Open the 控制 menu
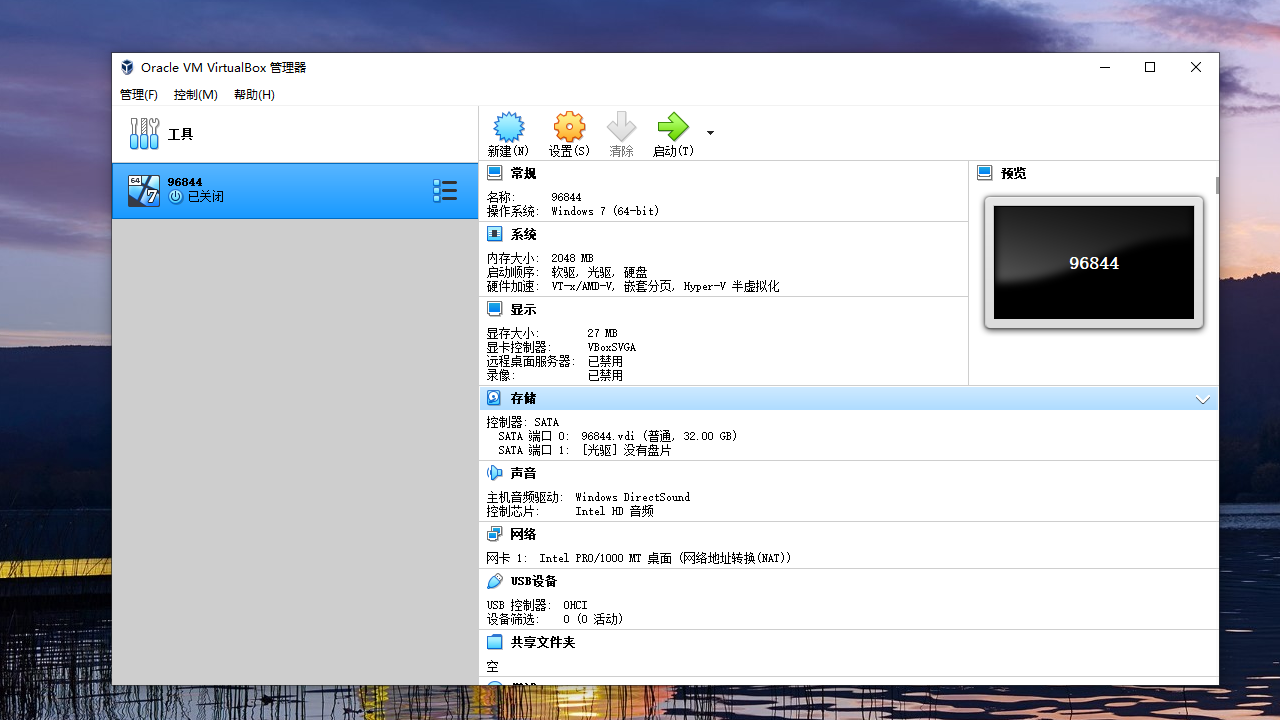 [195, 94]
